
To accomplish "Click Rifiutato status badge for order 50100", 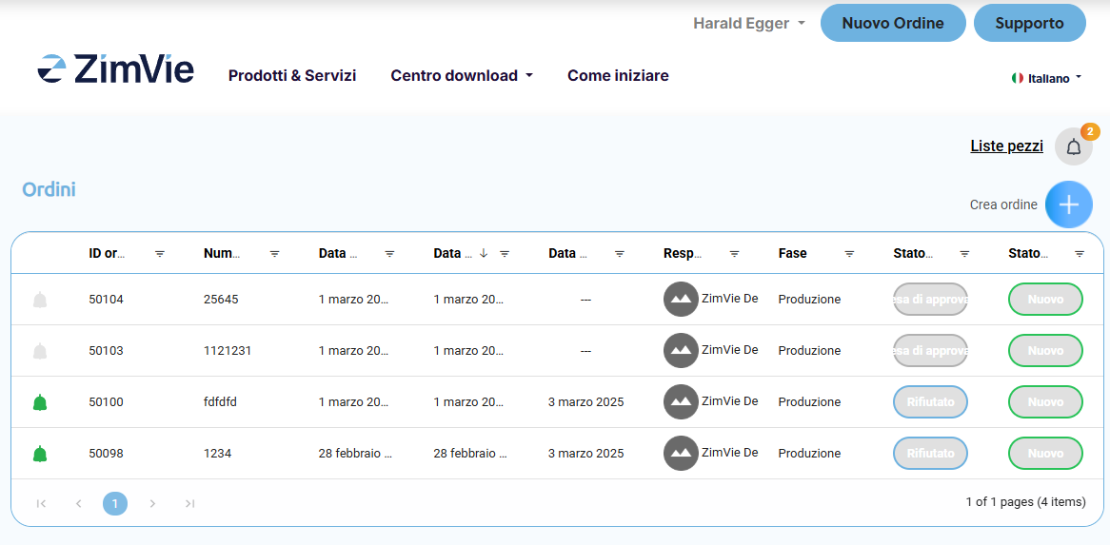I will pos(930,402).
